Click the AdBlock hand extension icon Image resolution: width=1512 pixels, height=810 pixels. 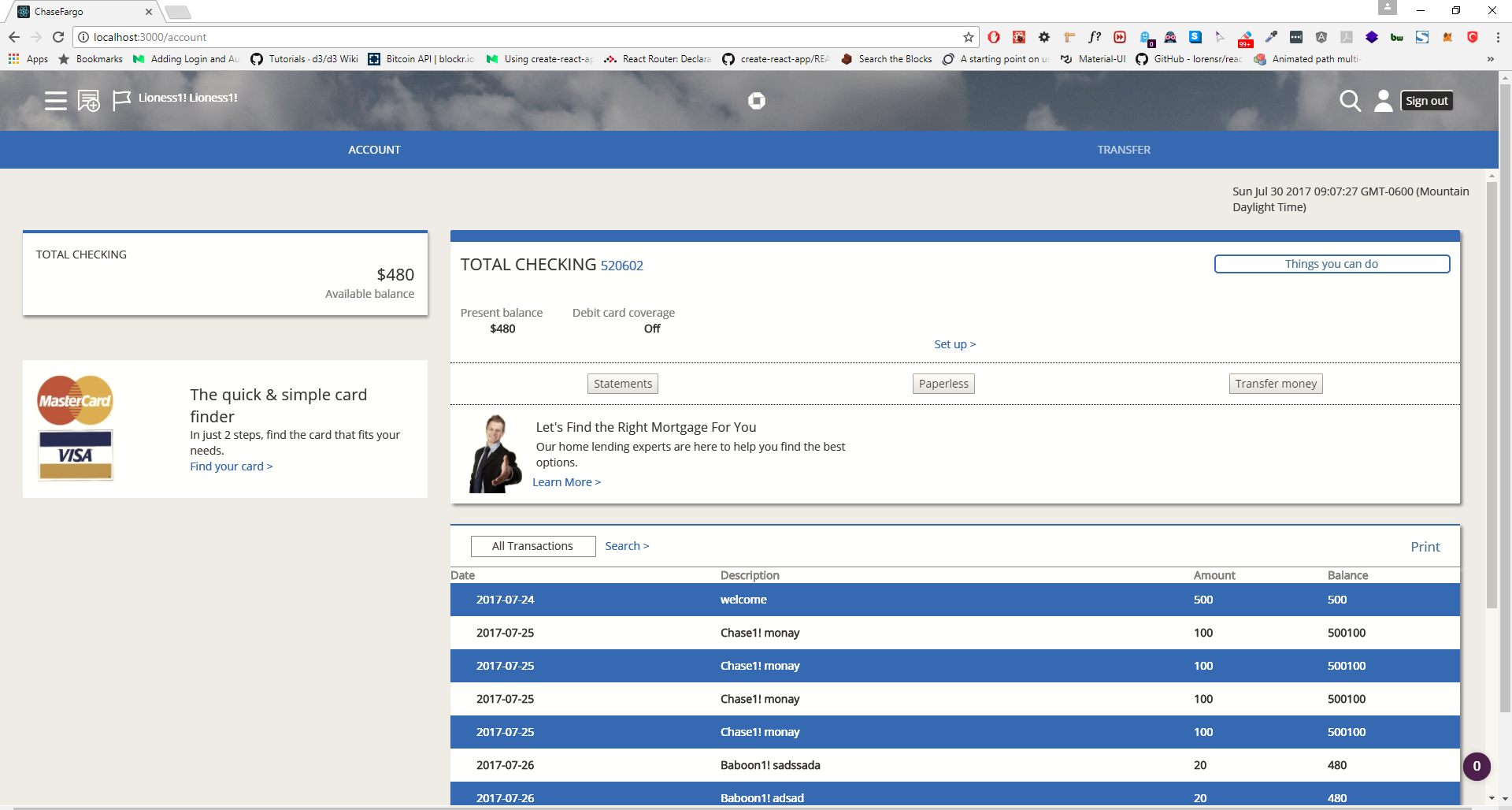[993, 37]
